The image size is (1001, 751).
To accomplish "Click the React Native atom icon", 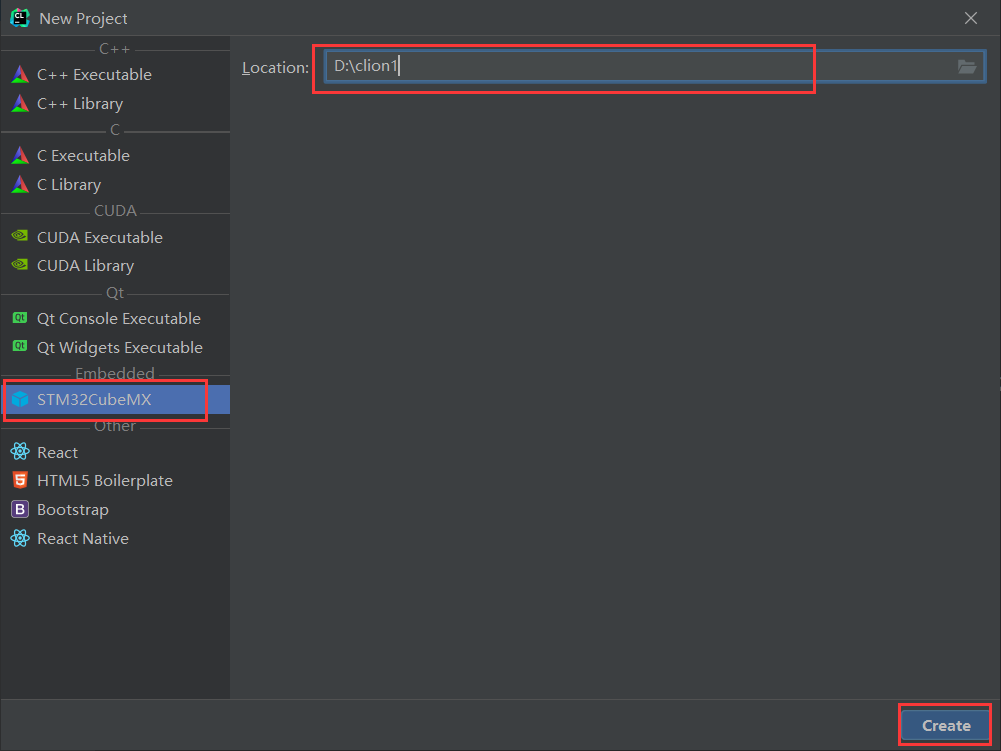I will click(x=20, y=538).
